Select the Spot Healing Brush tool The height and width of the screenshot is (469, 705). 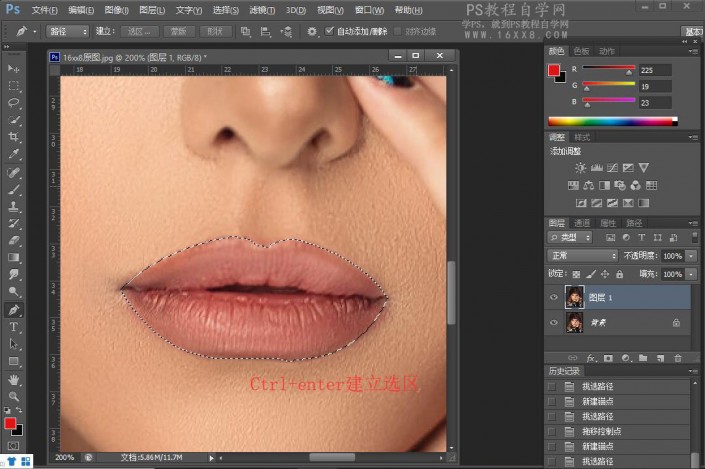click(13, 173)
